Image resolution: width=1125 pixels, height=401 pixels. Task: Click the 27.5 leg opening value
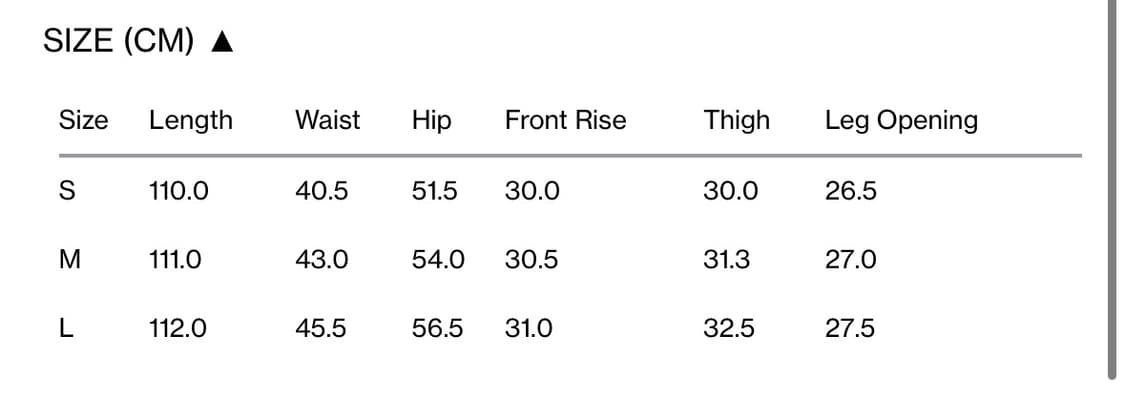coord(851,328)
